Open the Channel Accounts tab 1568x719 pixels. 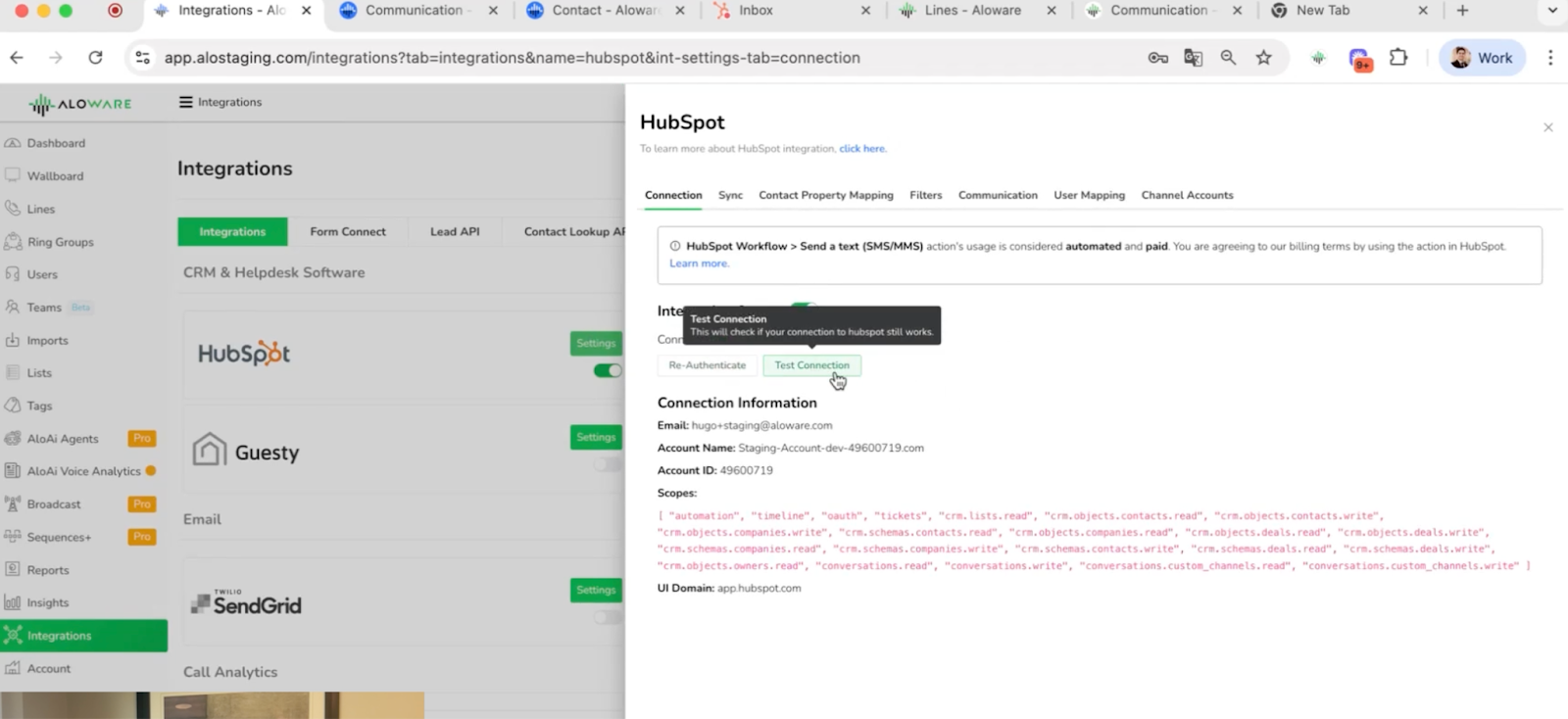[x=1187, y=195]
